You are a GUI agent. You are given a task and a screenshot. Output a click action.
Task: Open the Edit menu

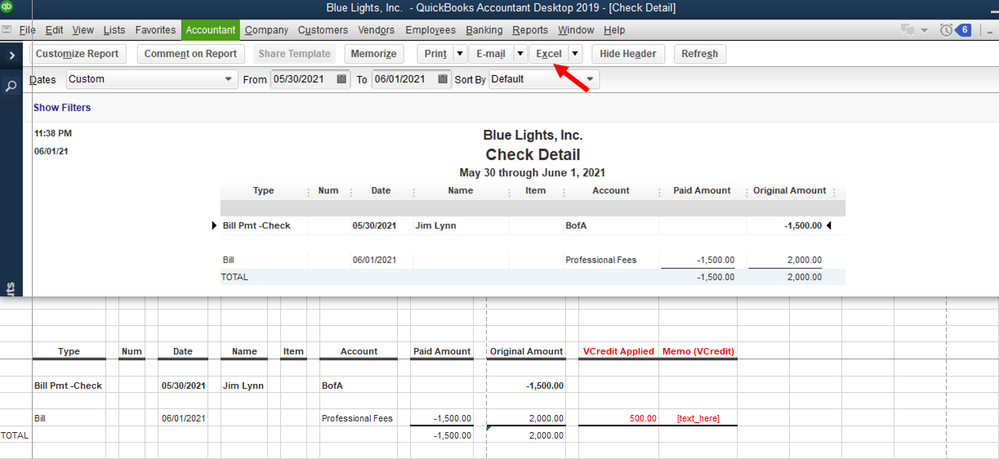pyautogui.click(x=54, y=30)
